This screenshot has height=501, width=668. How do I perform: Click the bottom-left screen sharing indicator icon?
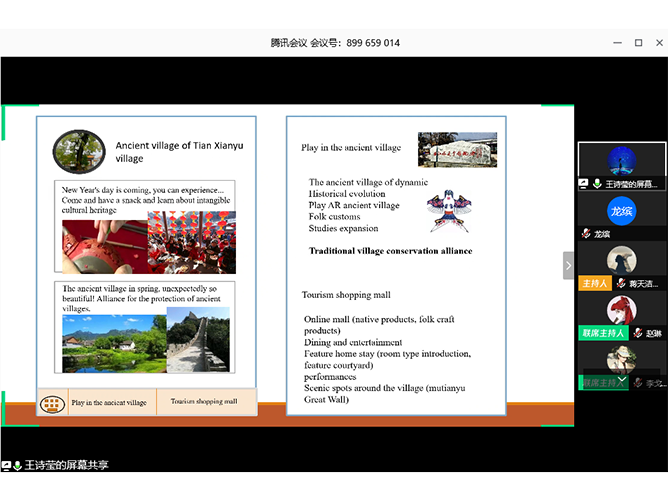click(6, 466)
